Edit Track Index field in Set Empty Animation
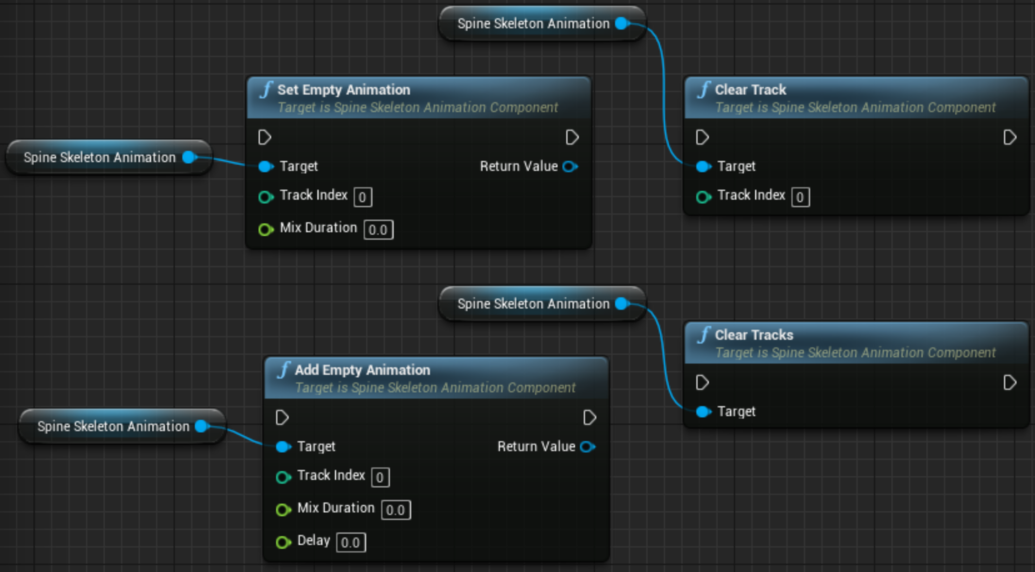This screenshot has width=1035, height=572. tap(363, 197)
